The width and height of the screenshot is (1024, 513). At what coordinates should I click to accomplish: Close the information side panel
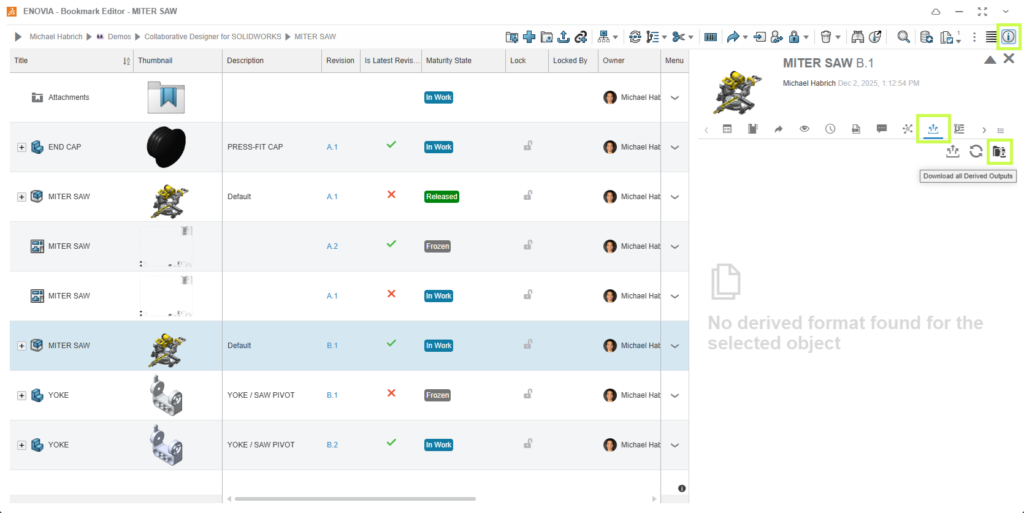click(x=1008, y=59)
